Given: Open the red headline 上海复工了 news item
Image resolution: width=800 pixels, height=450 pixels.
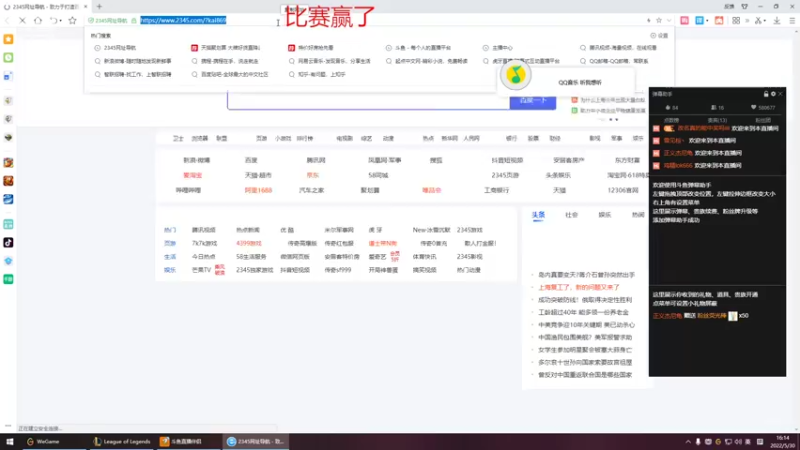Looking at the screenshot, I should [579, 287].
